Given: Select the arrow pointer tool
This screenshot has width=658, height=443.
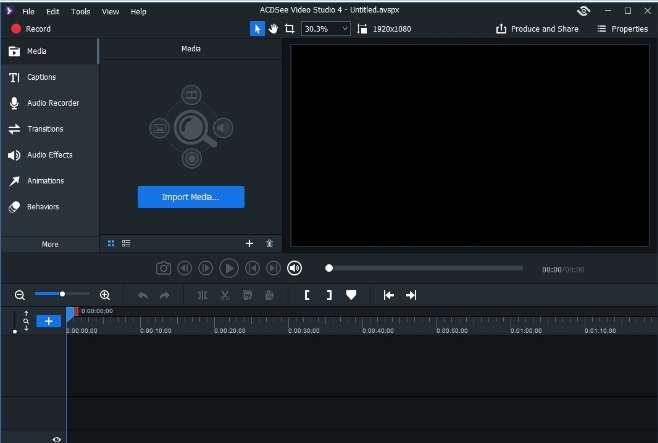Looking at the screenshot, I should pos(257,29).
